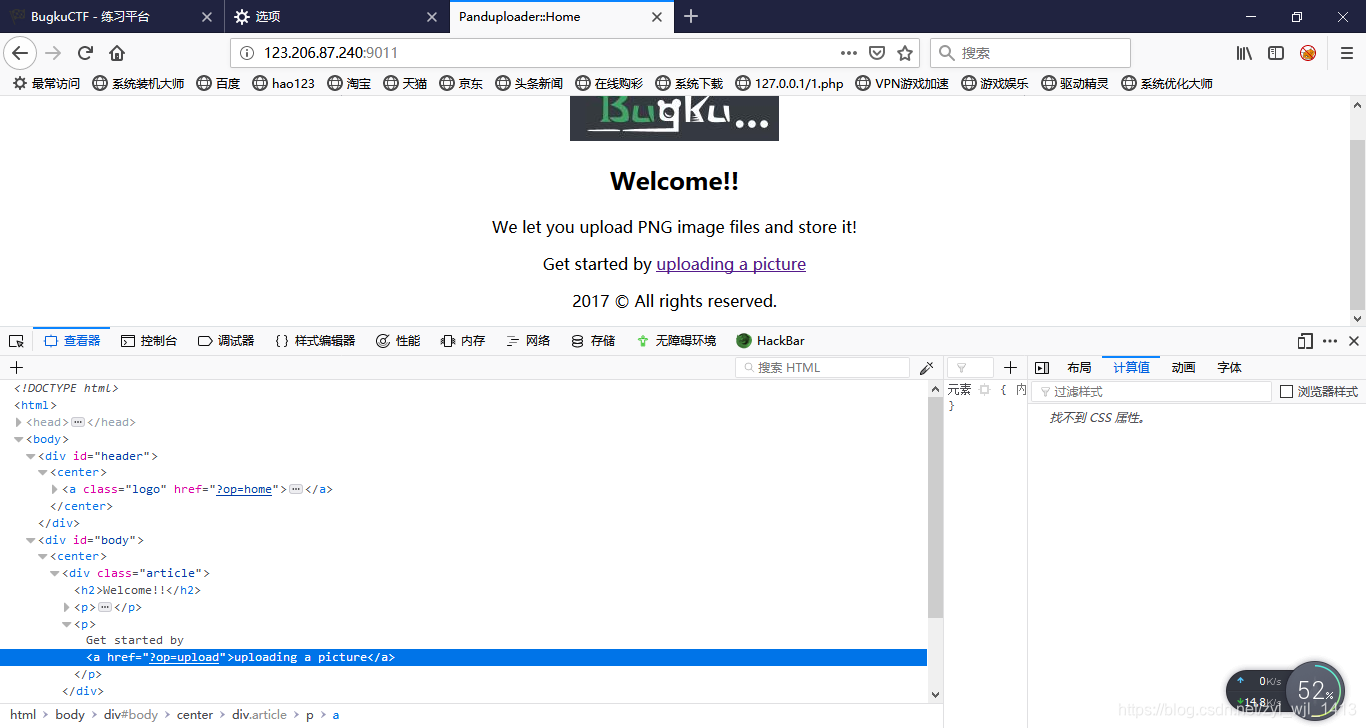Click the "uploading a picture" link
The width and height of the screenshot is (1366, 728).
point(731,264)
